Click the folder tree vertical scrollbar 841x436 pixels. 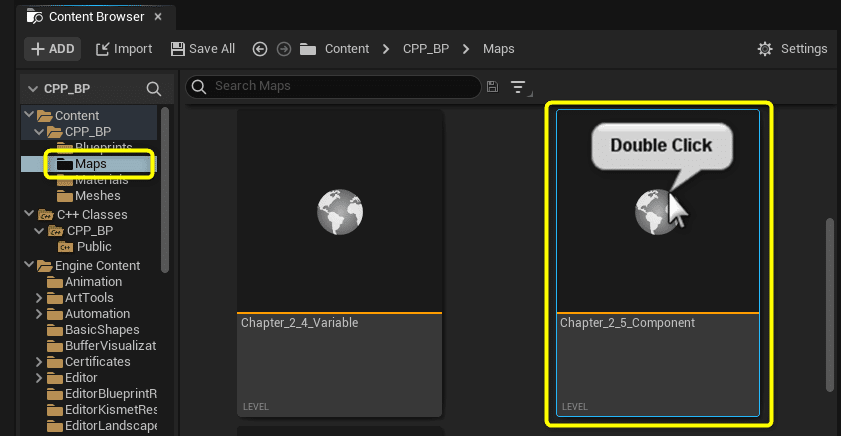tap(165, 190)
